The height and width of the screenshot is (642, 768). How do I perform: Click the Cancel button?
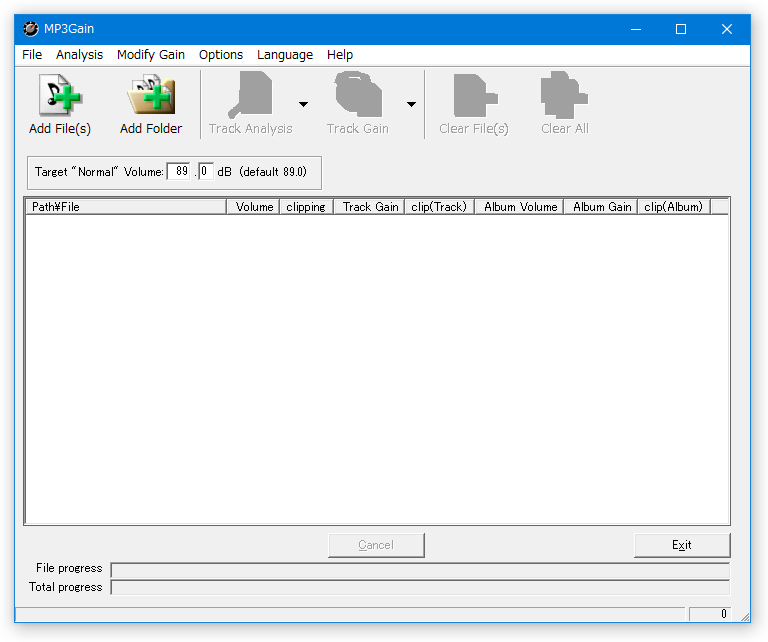coord(376,545)
